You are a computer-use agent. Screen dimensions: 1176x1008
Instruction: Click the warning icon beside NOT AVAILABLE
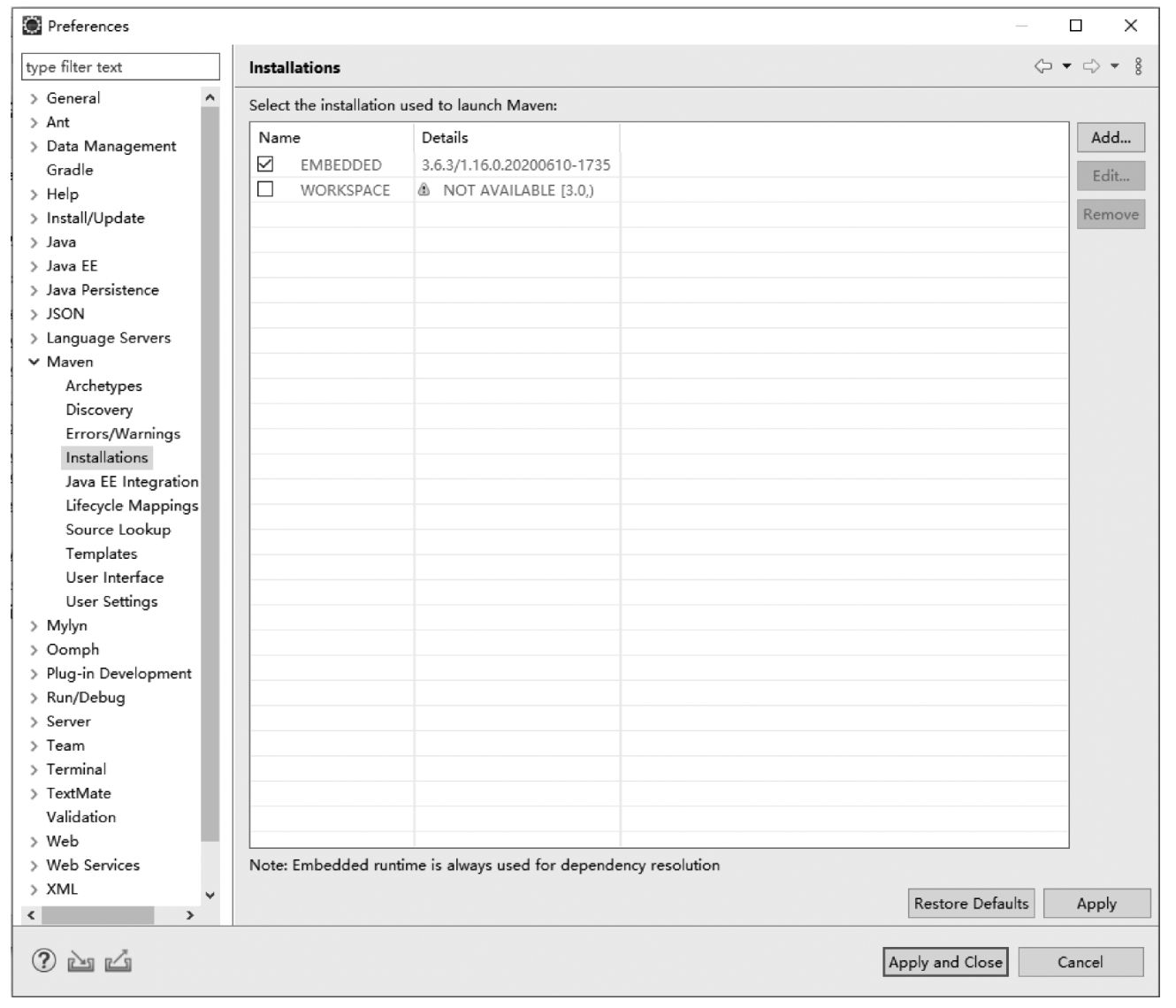point(424,189)
